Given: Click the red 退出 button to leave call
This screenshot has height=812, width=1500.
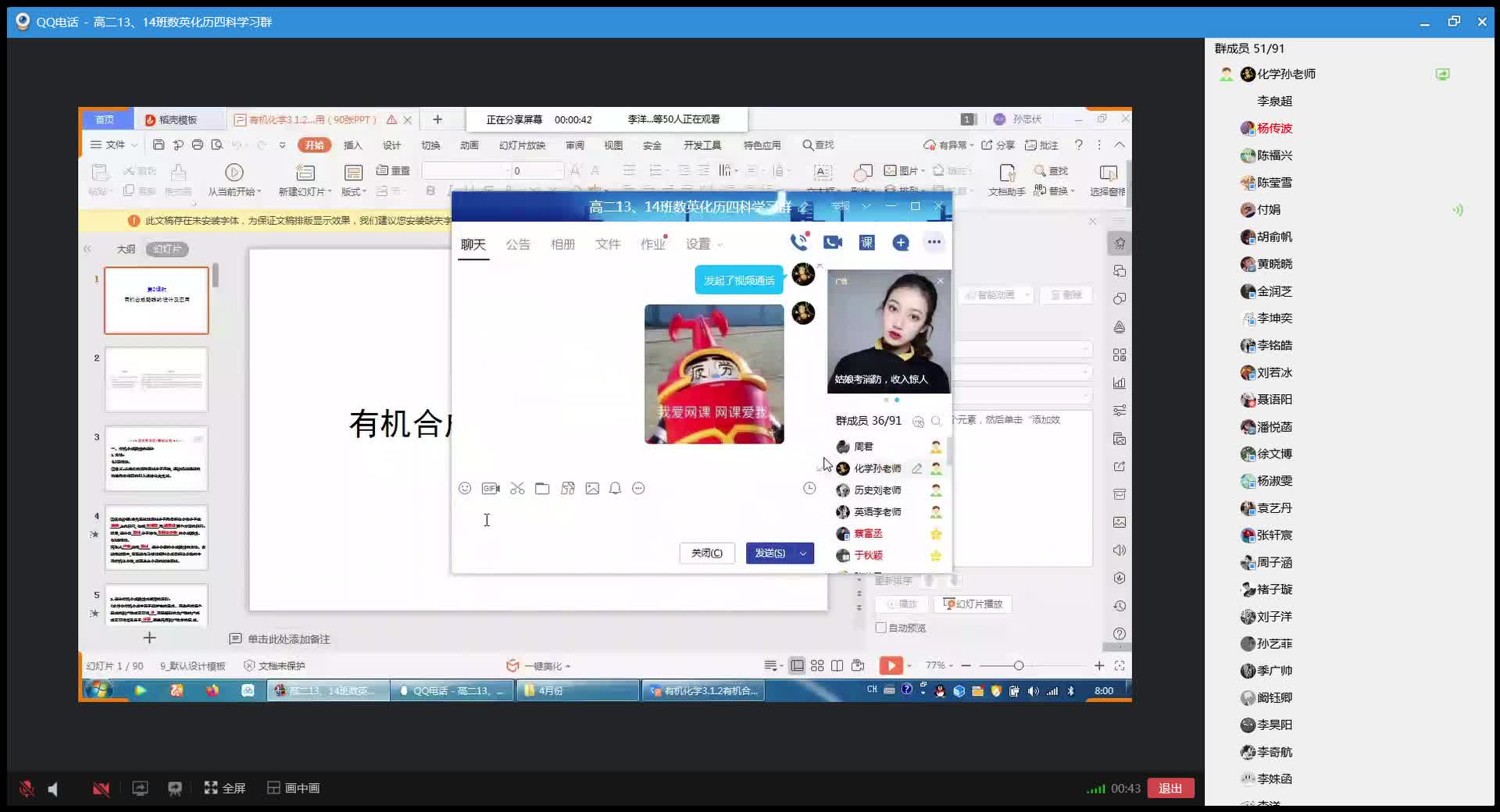Looking at the screenshot, I should pyautogui.click(x=1170, y=789).
